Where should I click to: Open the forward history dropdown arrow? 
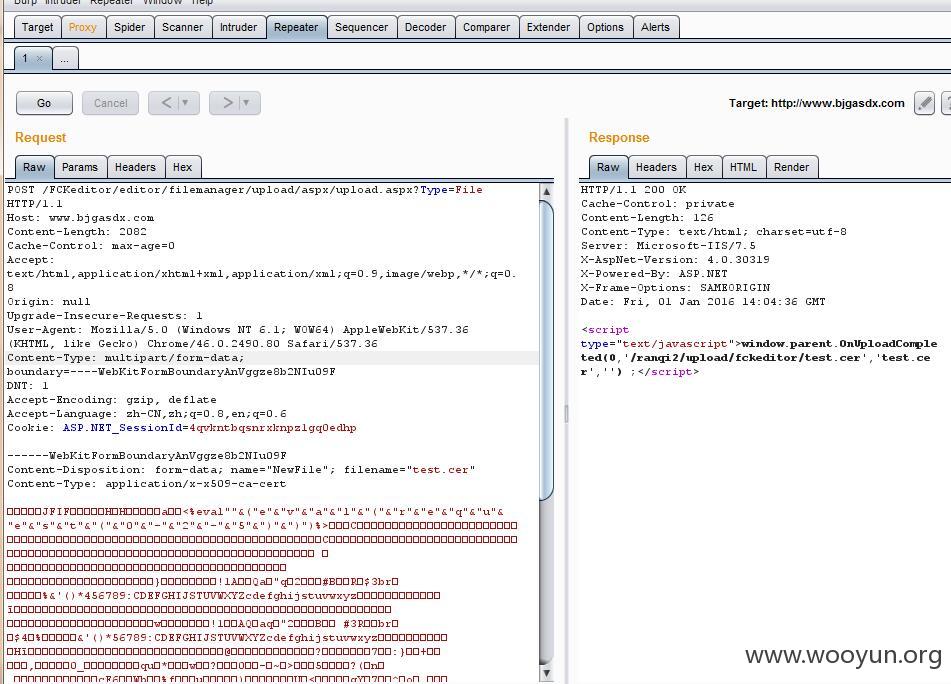(x=246, y=103)
